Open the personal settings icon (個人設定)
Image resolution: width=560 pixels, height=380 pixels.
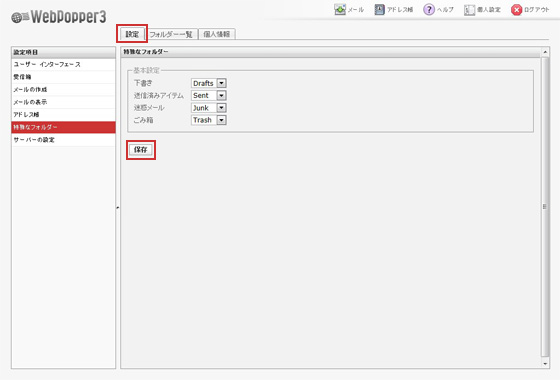tap(469, 10)
